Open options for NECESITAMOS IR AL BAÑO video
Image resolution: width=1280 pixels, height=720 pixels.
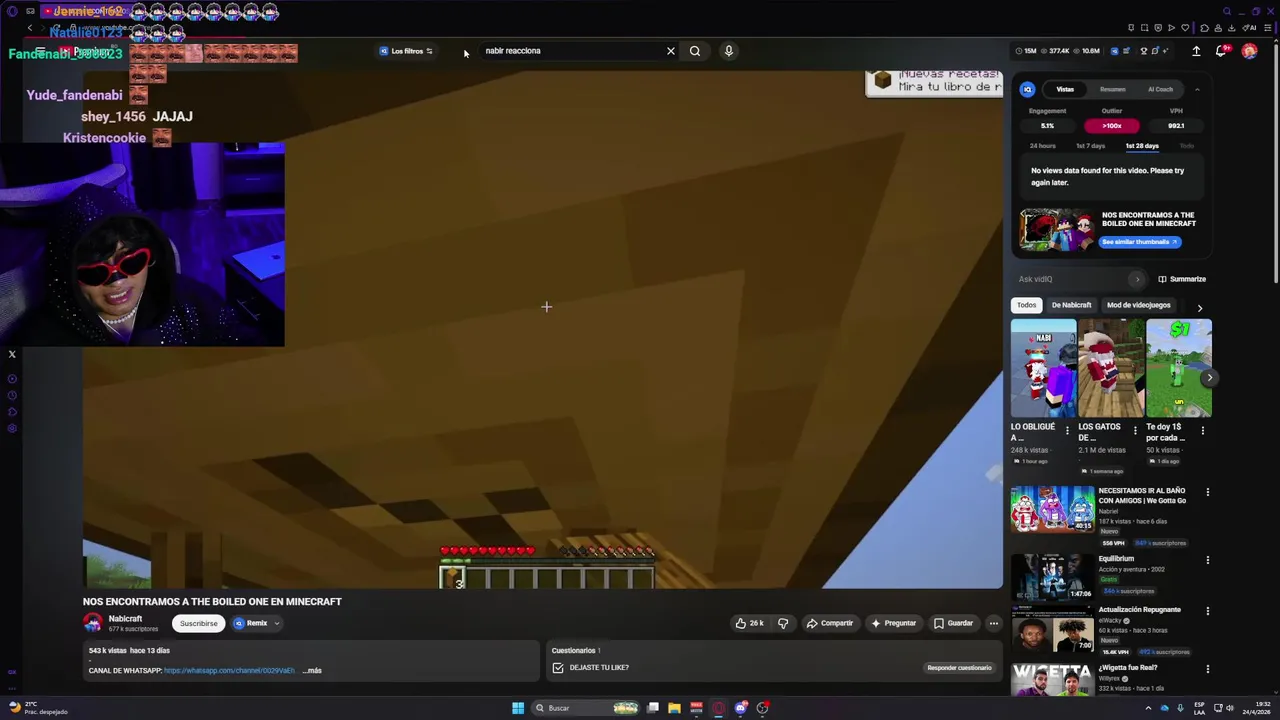(1207, 492)
